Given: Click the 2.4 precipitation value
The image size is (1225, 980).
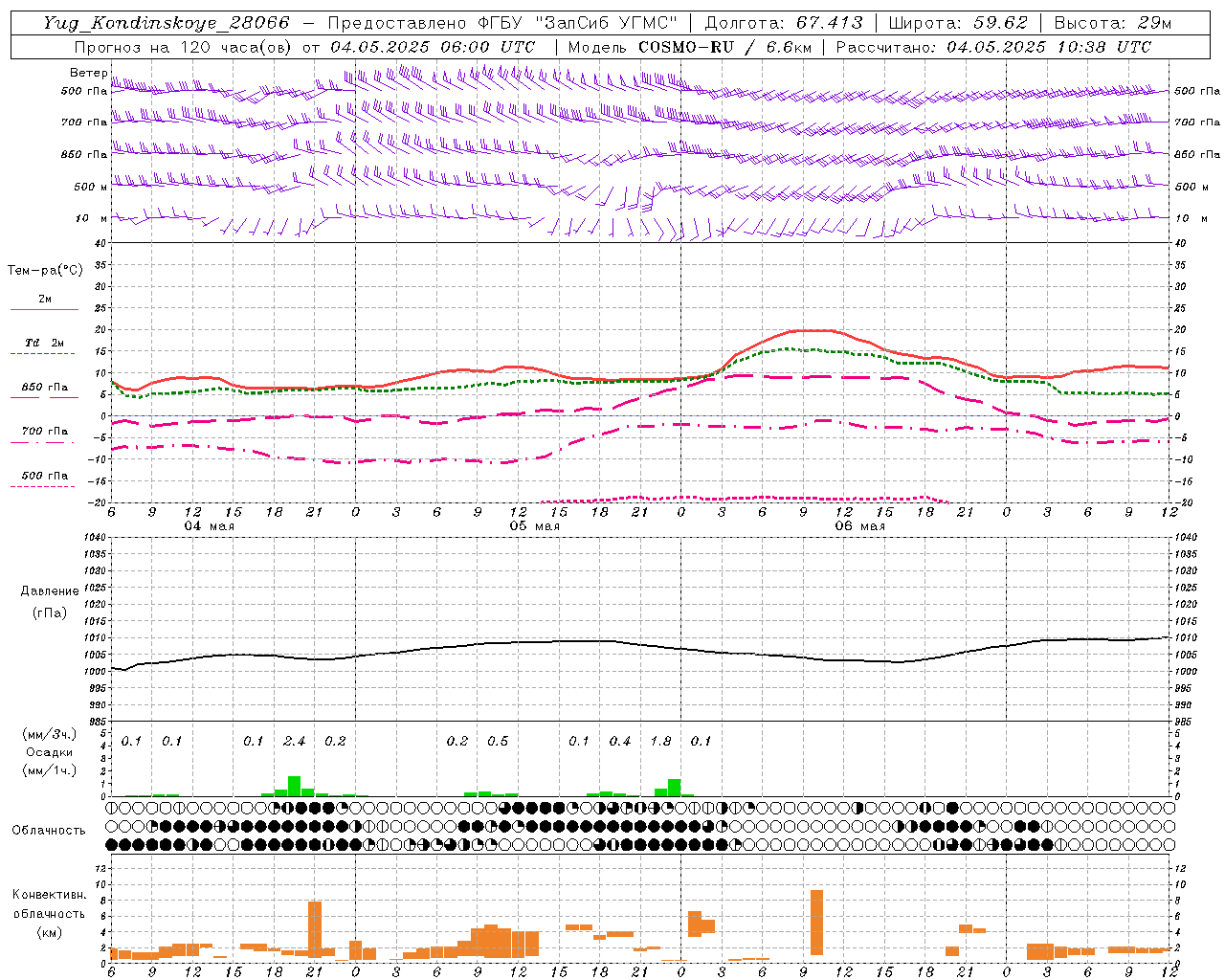Looking at the screenshot, I should 295,741.
